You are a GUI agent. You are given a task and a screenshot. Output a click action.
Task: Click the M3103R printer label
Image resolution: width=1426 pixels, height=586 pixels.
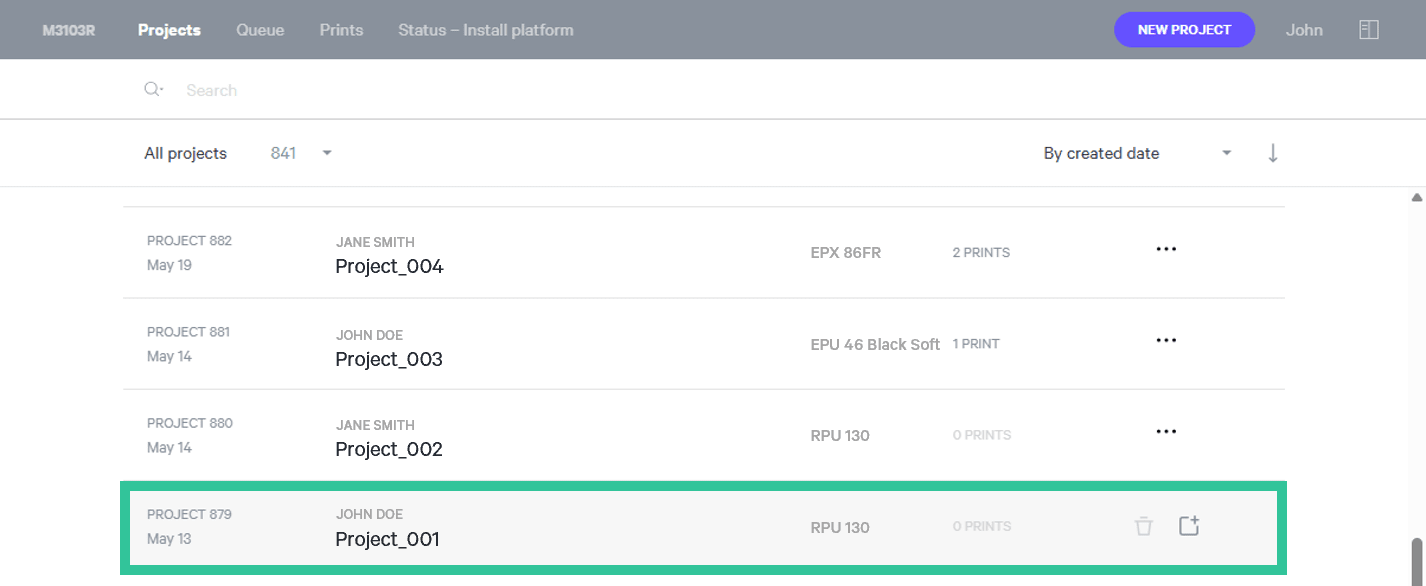click(69, 30)
